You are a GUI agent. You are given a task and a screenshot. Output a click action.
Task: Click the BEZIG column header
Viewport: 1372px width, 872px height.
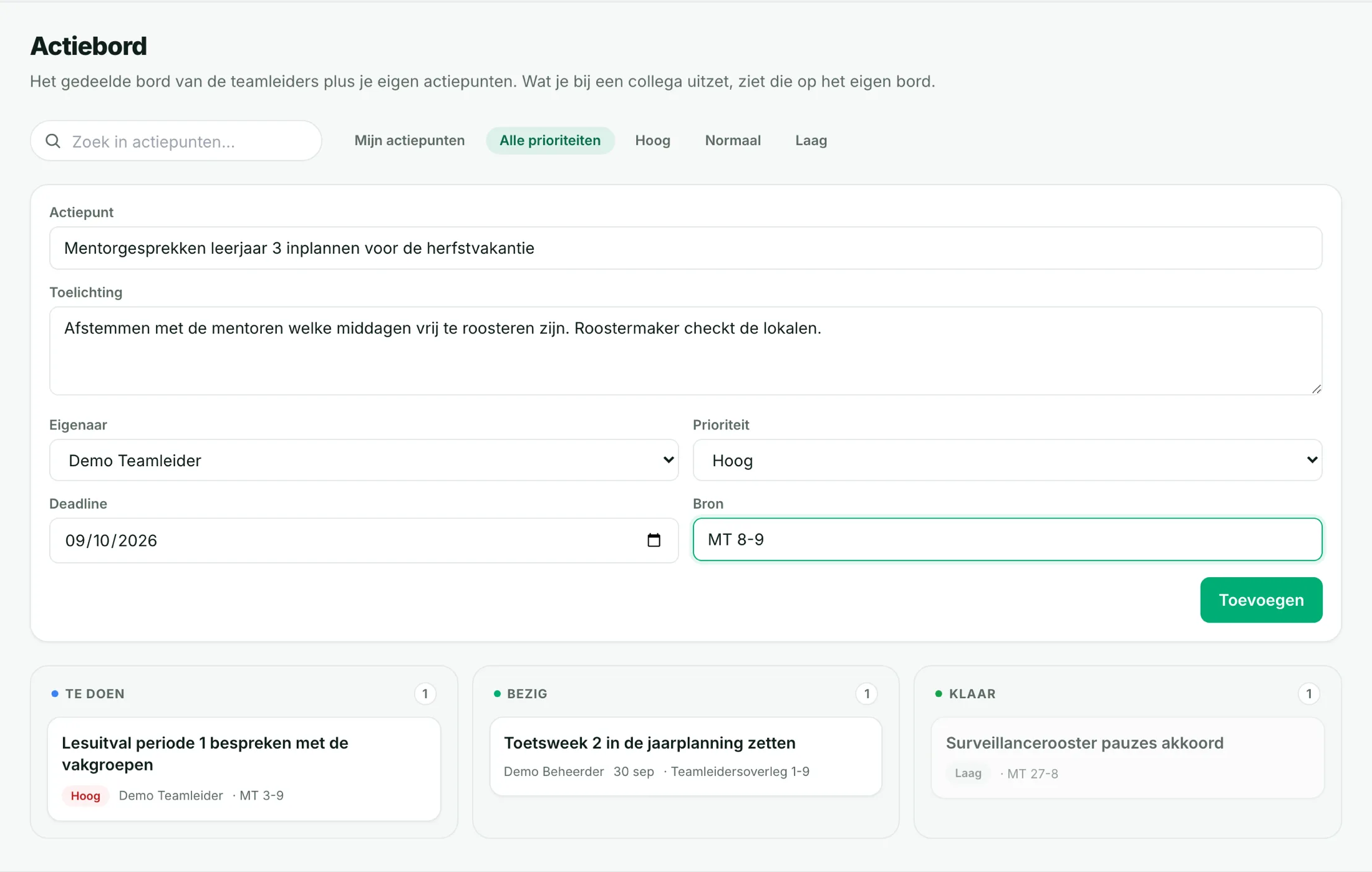pyautogui.click(x=527, y=694)
